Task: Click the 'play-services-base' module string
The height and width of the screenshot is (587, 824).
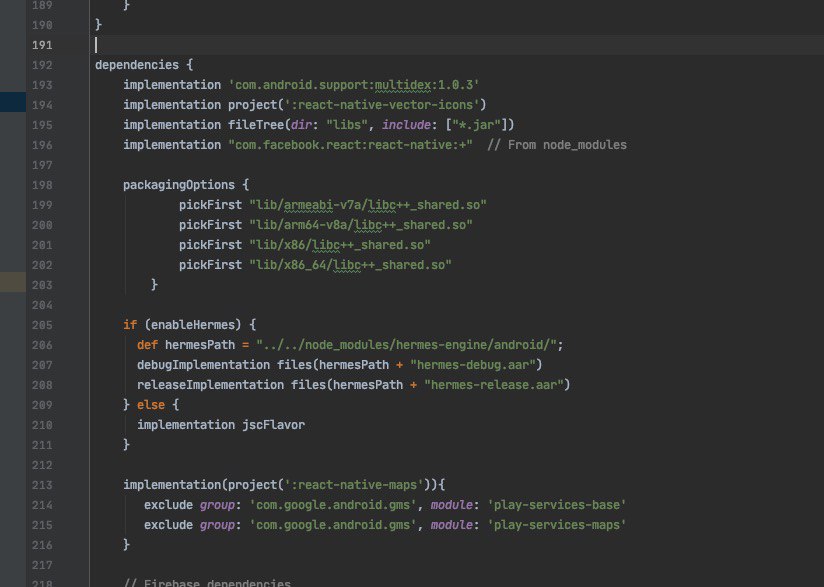Action: point(557,505)
